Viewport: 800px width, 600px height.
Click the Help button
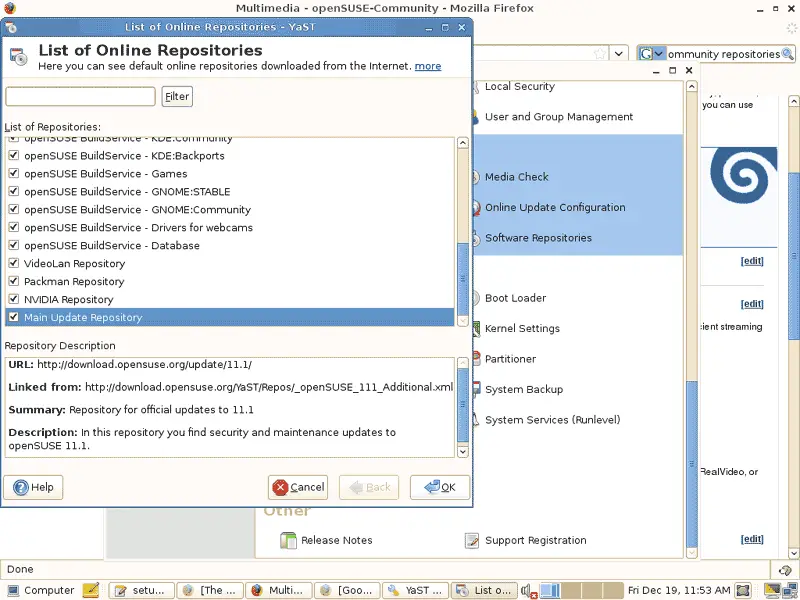pos(33,487)
